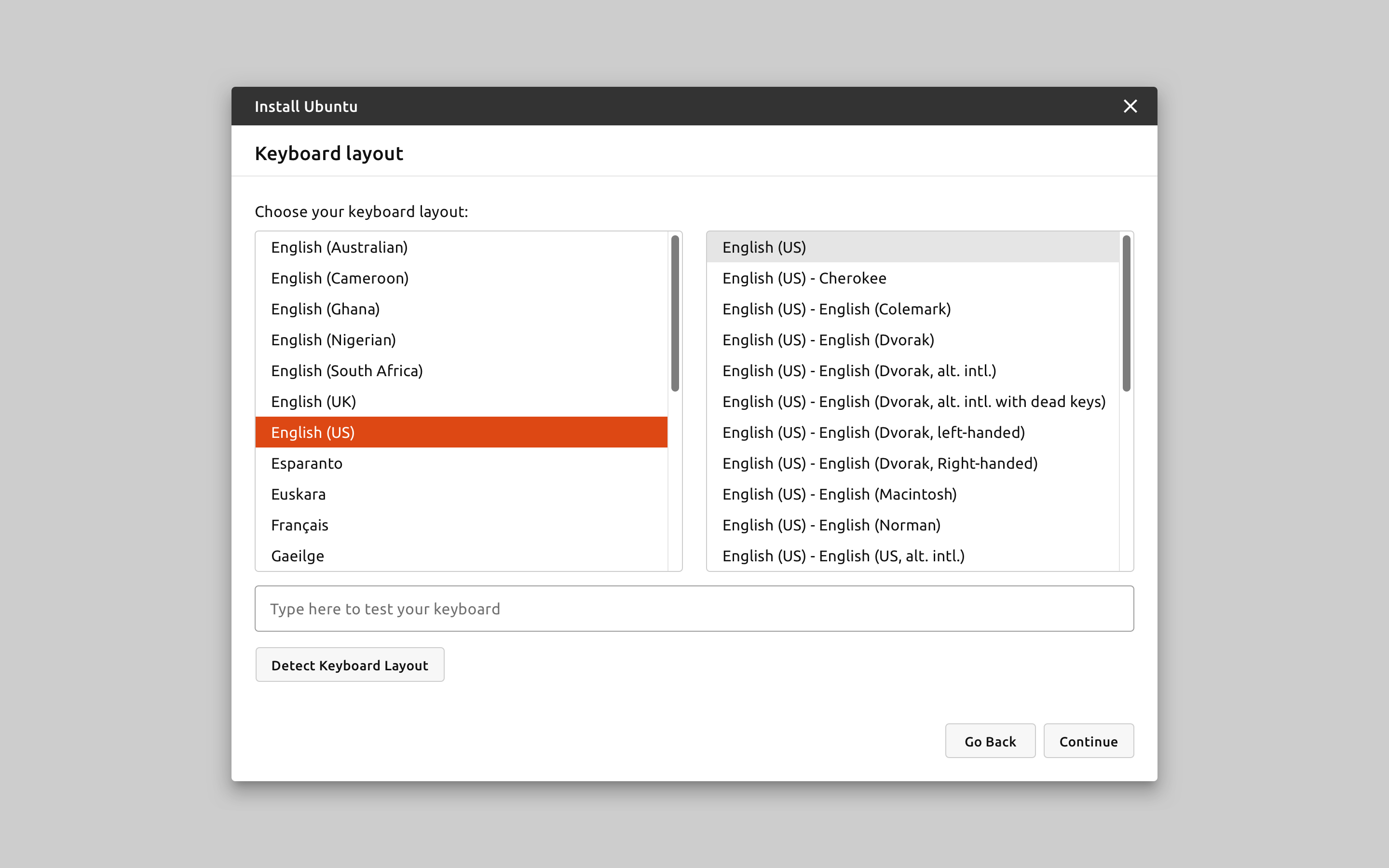The width and height of the screenshot is (1389, 868).
Task: Pick Esparanto from the list
Action: 307,463
